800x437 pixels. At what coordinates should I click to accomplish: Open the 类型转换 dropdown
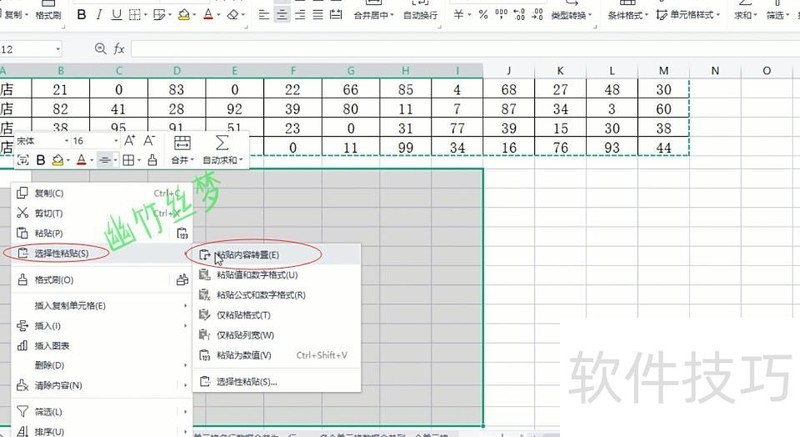tap(571, 15)
